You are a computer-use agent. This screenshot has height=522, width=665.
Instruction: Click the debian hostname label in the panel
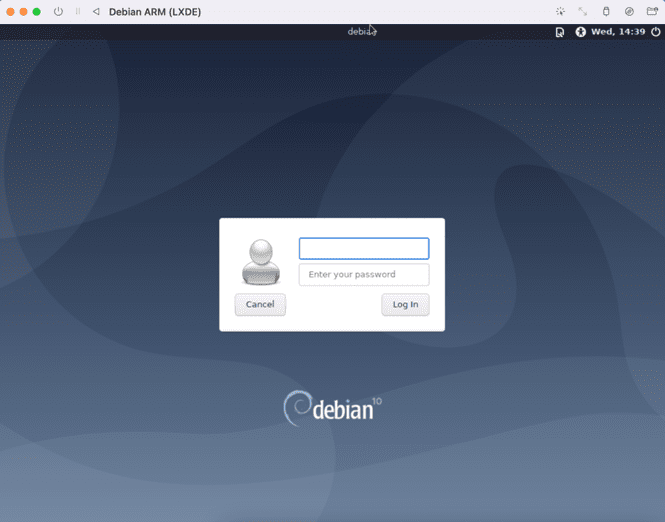pos(362,32)
